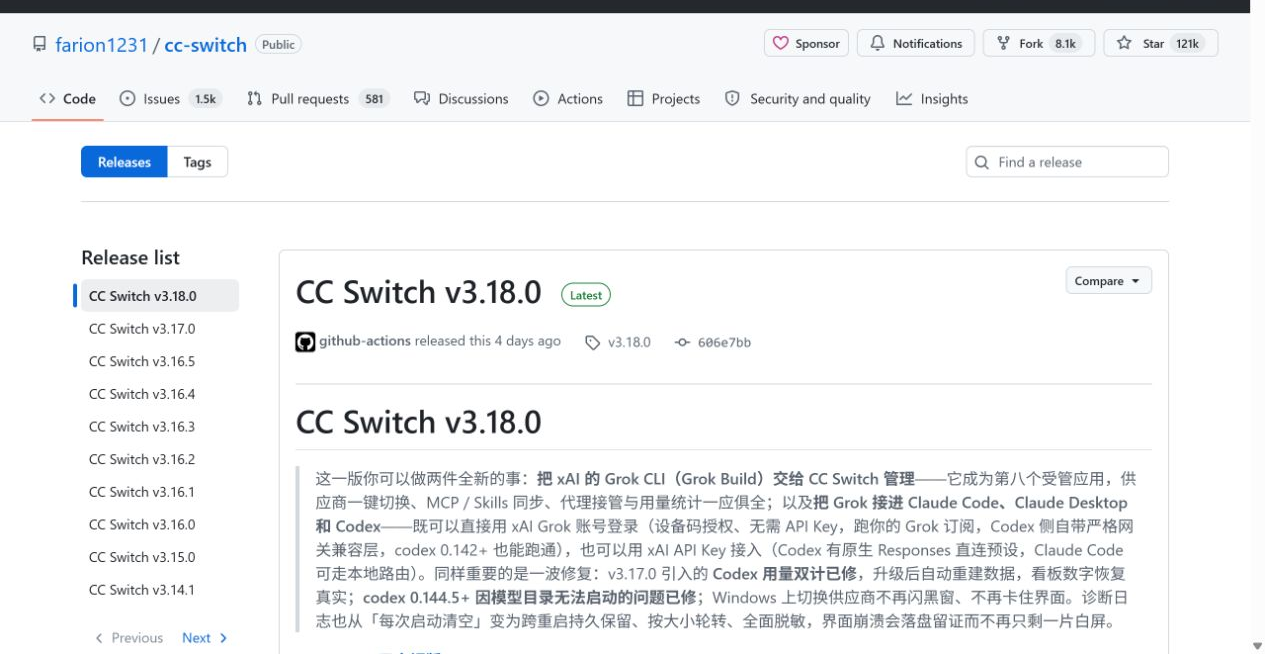Click the Issues circle-dot icon
Screen dimensions: 1265x654
127,98
